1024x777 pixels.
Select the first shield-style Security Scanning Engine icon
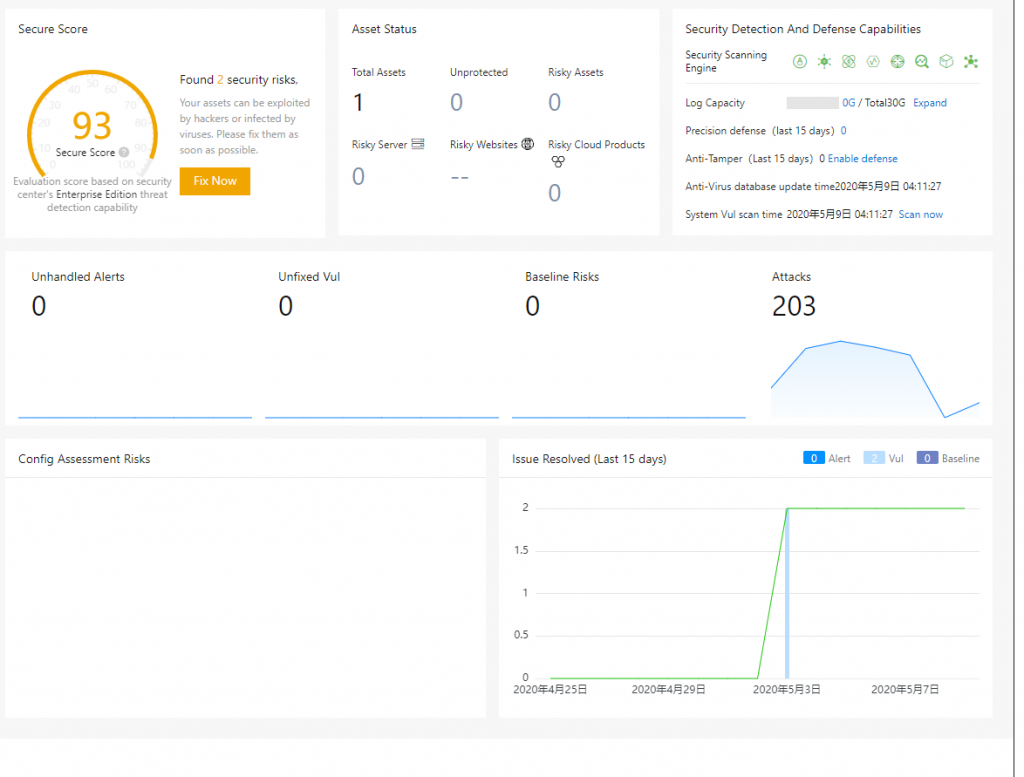[800, 61]
